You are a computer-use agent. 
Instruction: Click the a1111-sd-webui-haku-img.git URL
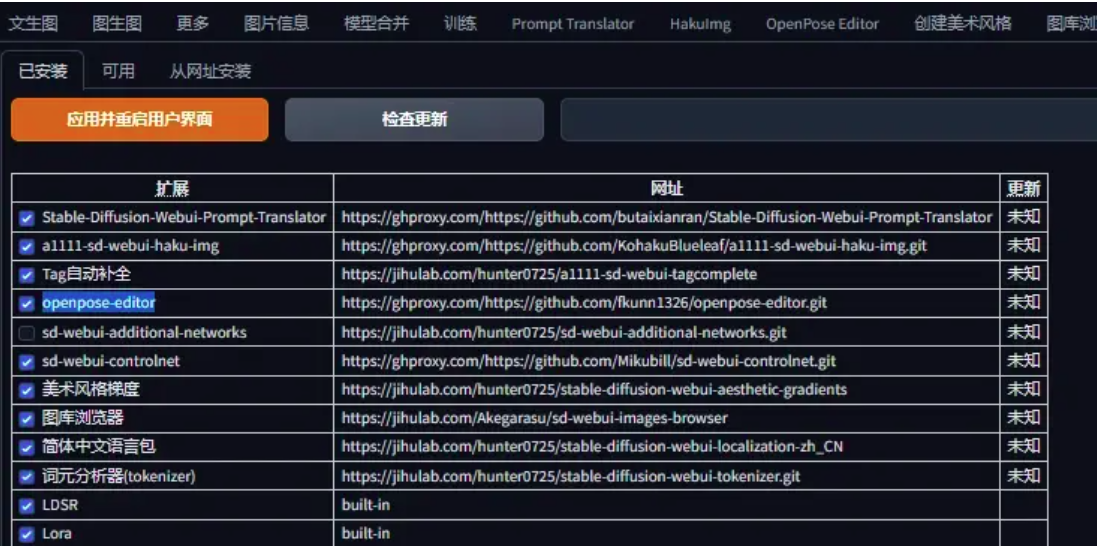click(635, 246)
